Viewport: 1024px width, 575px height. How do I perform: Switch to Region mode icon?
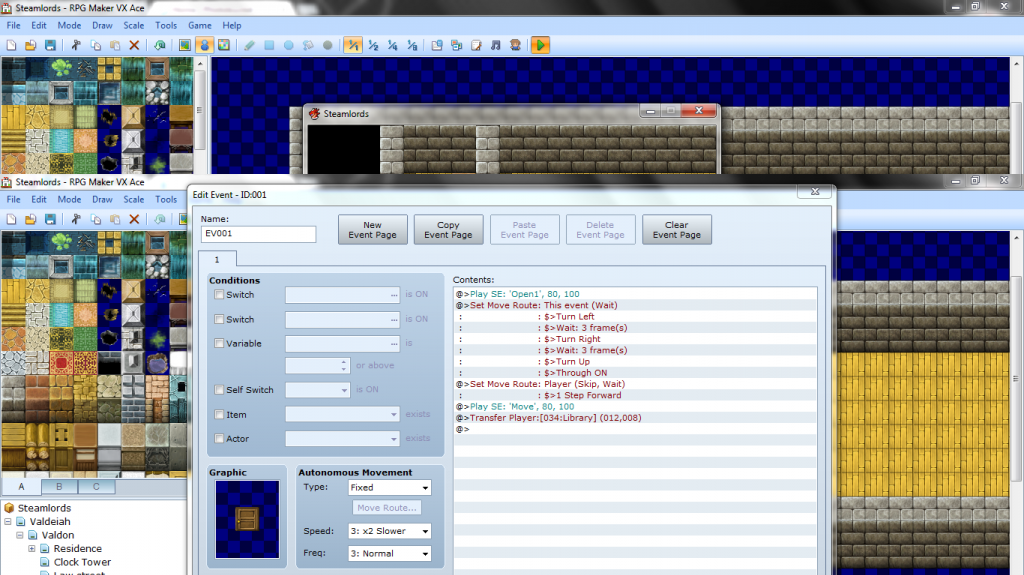click(224, 45)
